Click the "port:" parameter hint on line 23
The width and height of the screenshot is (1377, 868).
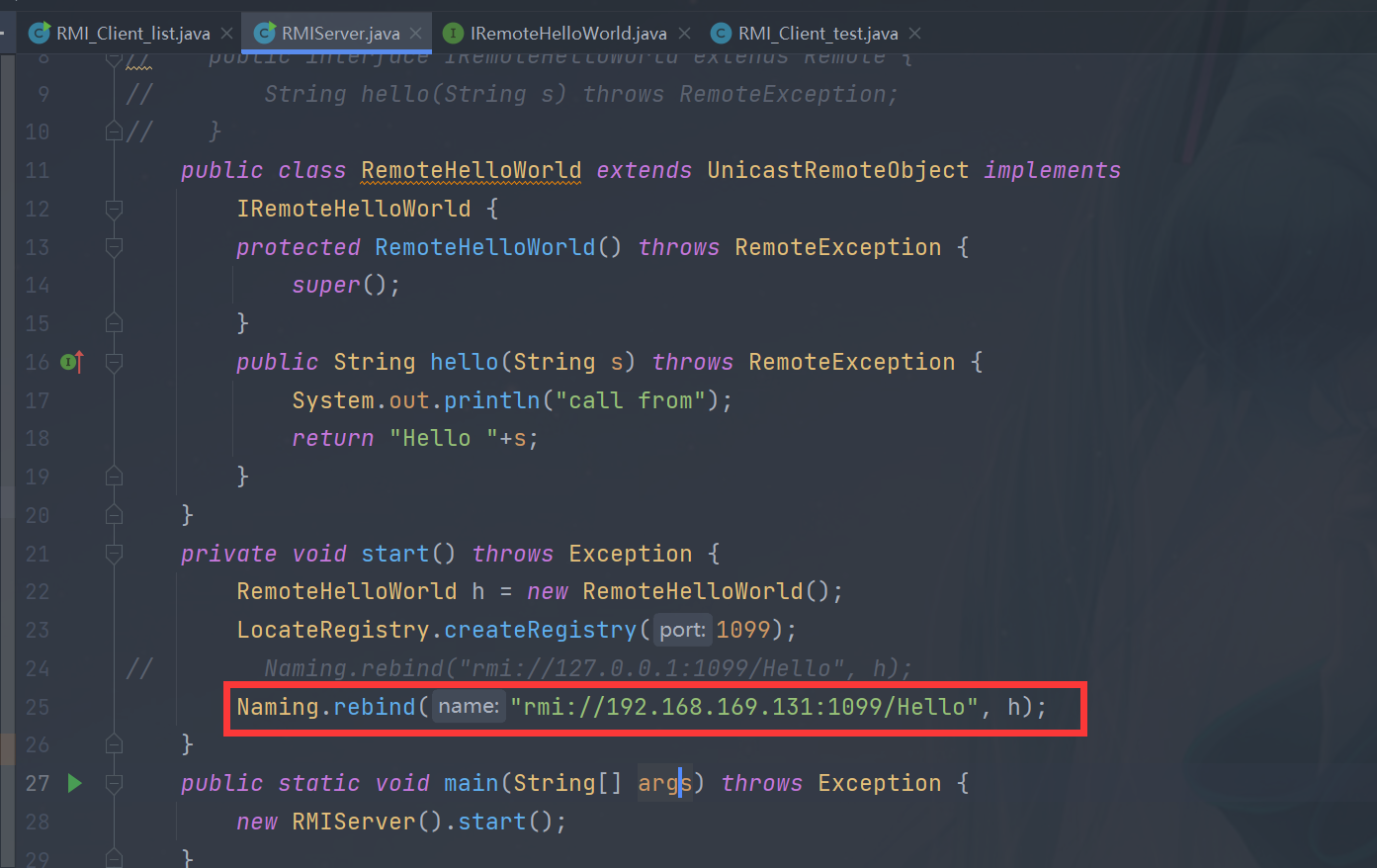682,630
